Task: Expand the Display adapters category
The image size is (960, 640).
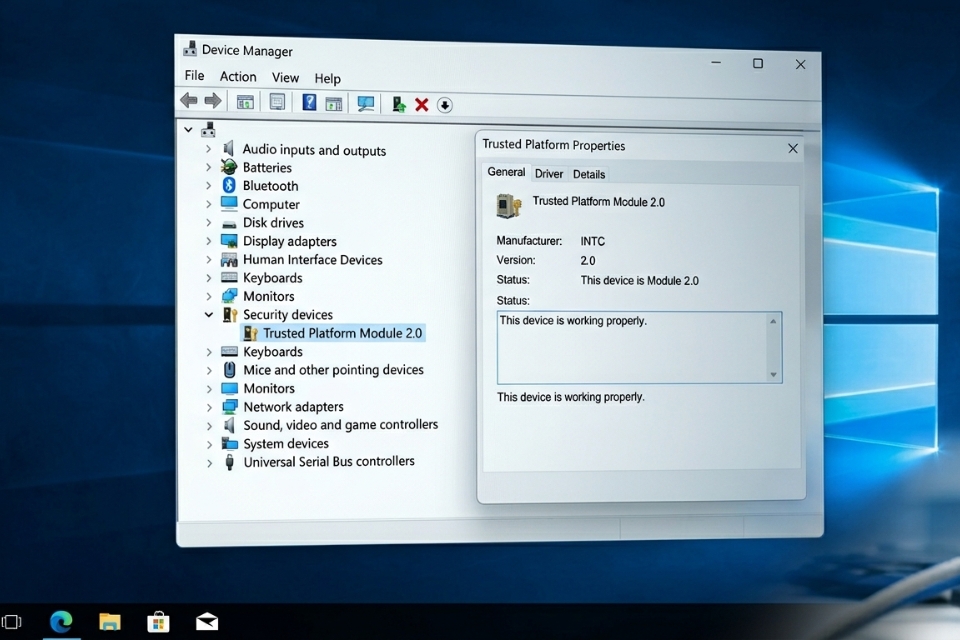Action: [x=209, y=241]
